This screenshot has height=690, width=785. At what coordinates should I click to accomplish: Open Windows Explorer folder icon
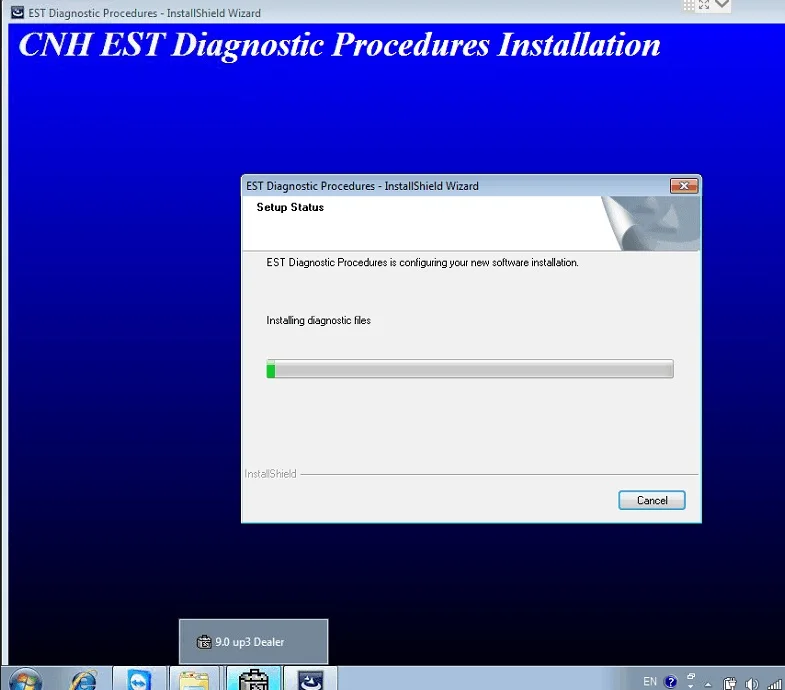(x=194, y=680)
